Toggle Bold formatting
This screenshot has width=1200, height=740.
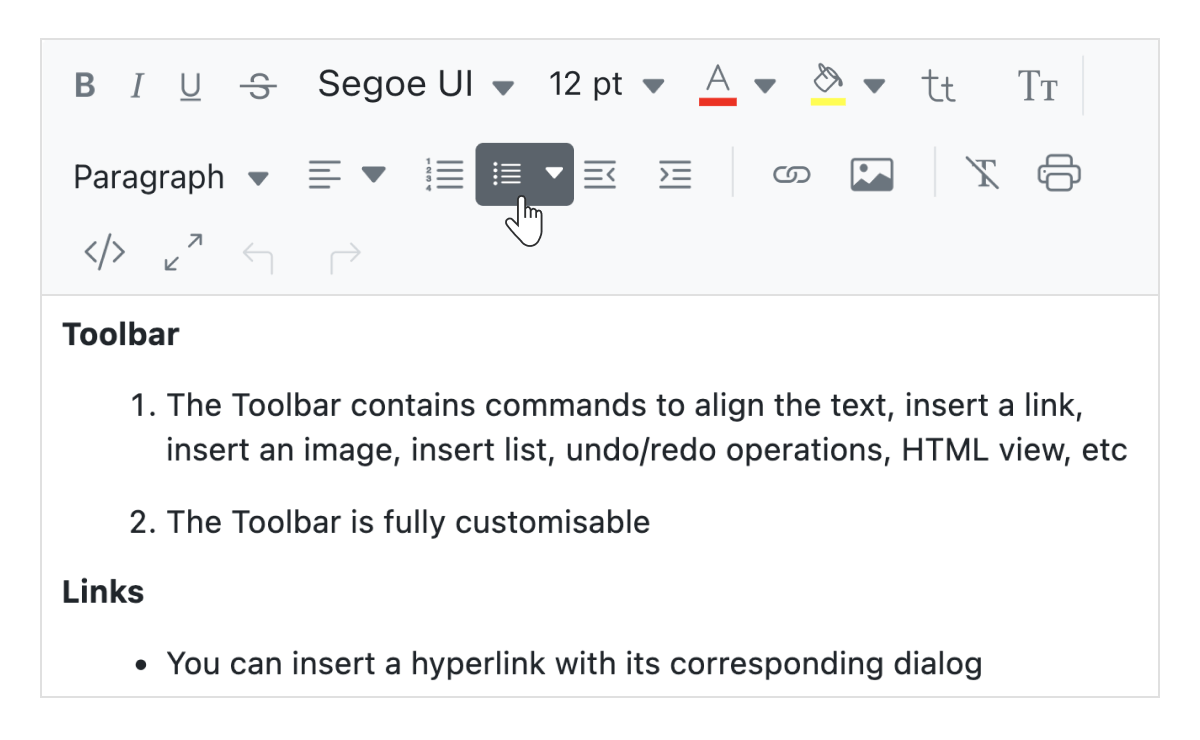85,86
